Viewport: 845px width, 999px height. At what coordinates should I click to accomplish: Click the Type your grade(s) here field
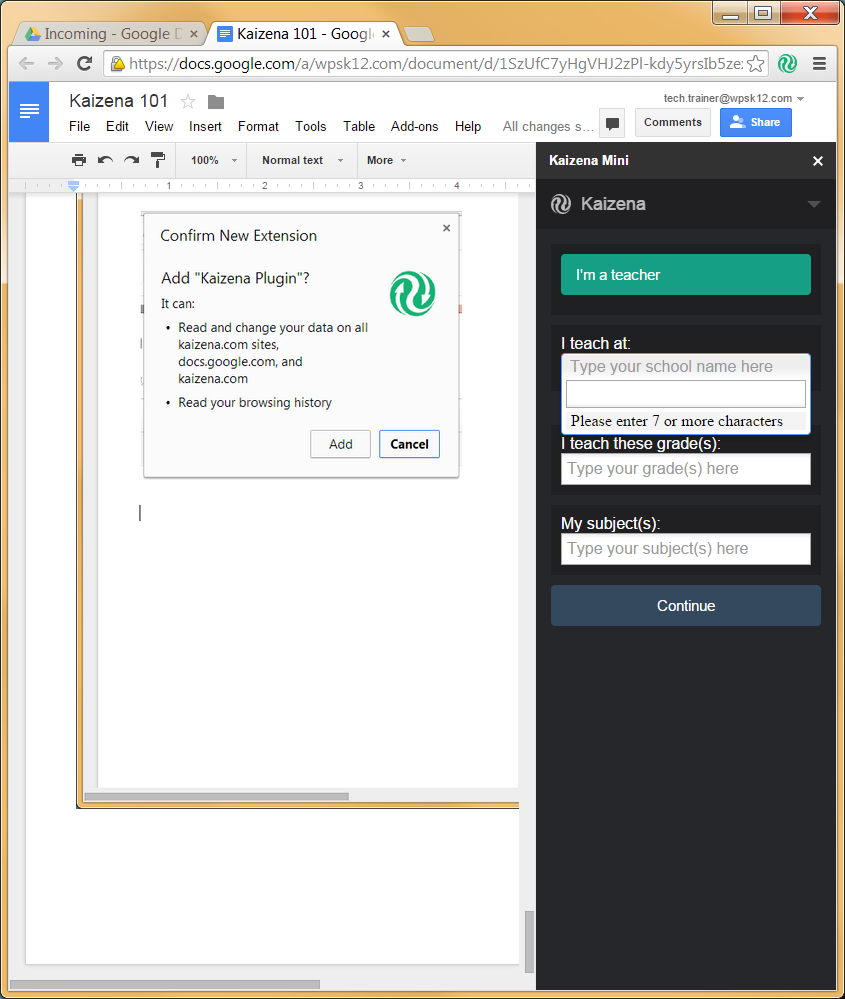(686, 469)
